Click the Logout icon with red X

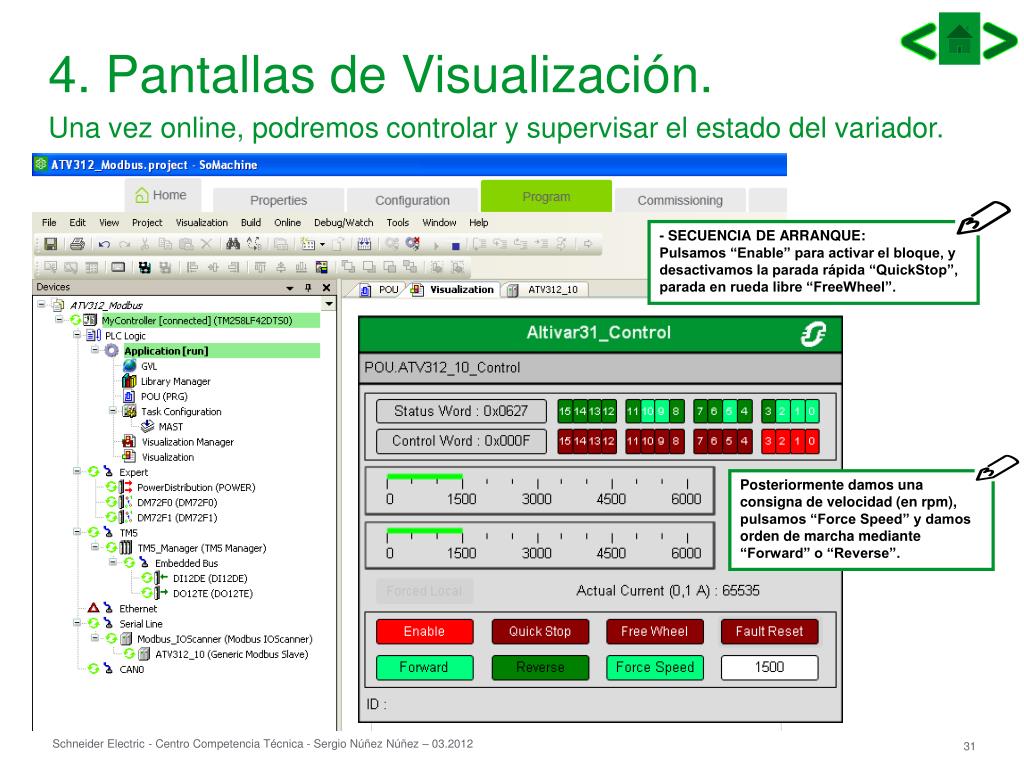(x=413, y=244)
